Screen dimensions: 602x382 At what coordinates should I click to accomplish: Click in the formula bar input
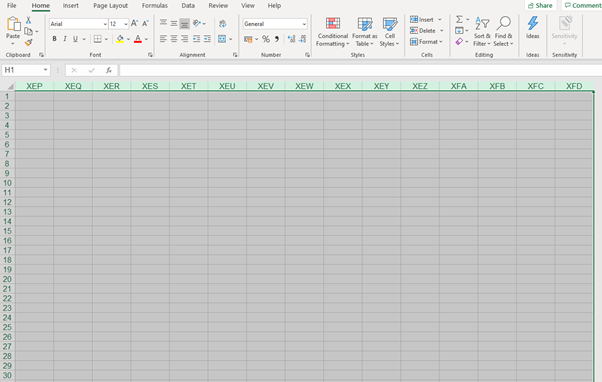tap(361, 70)
